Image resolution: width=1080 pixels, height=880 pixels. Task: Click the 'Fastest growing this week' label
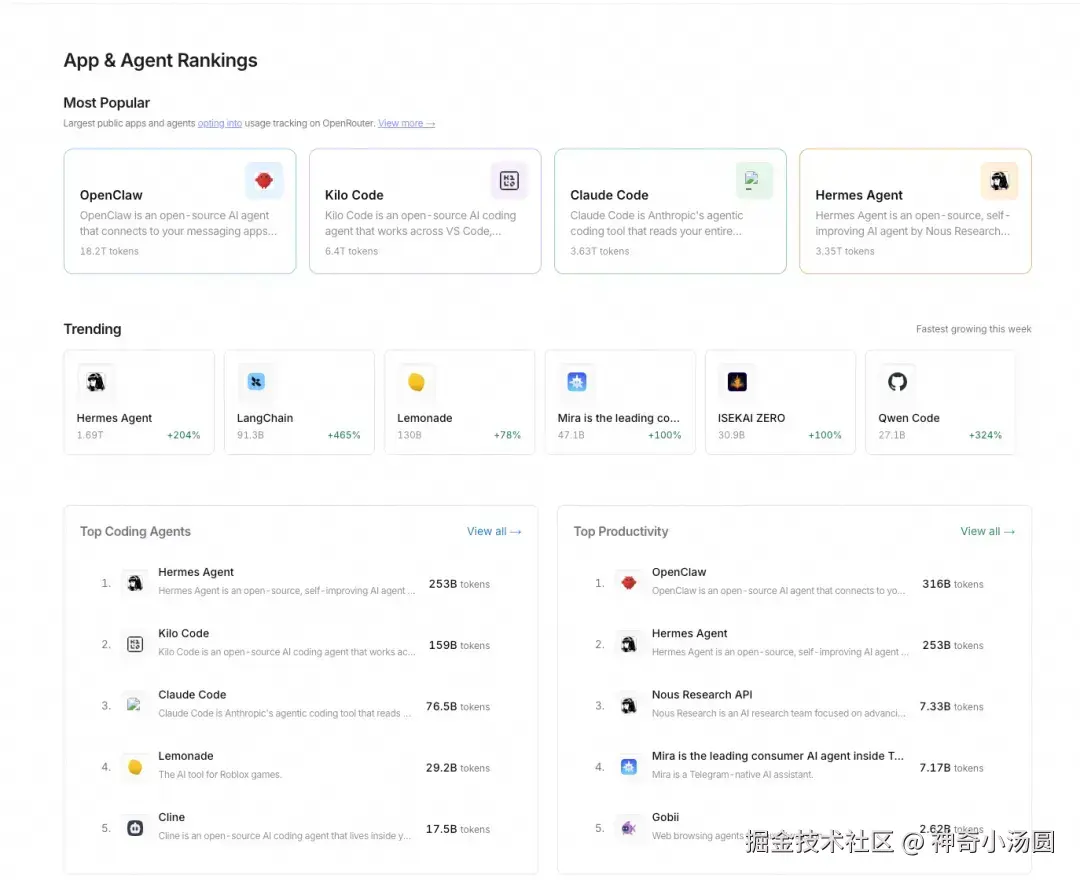coord(973,329)
